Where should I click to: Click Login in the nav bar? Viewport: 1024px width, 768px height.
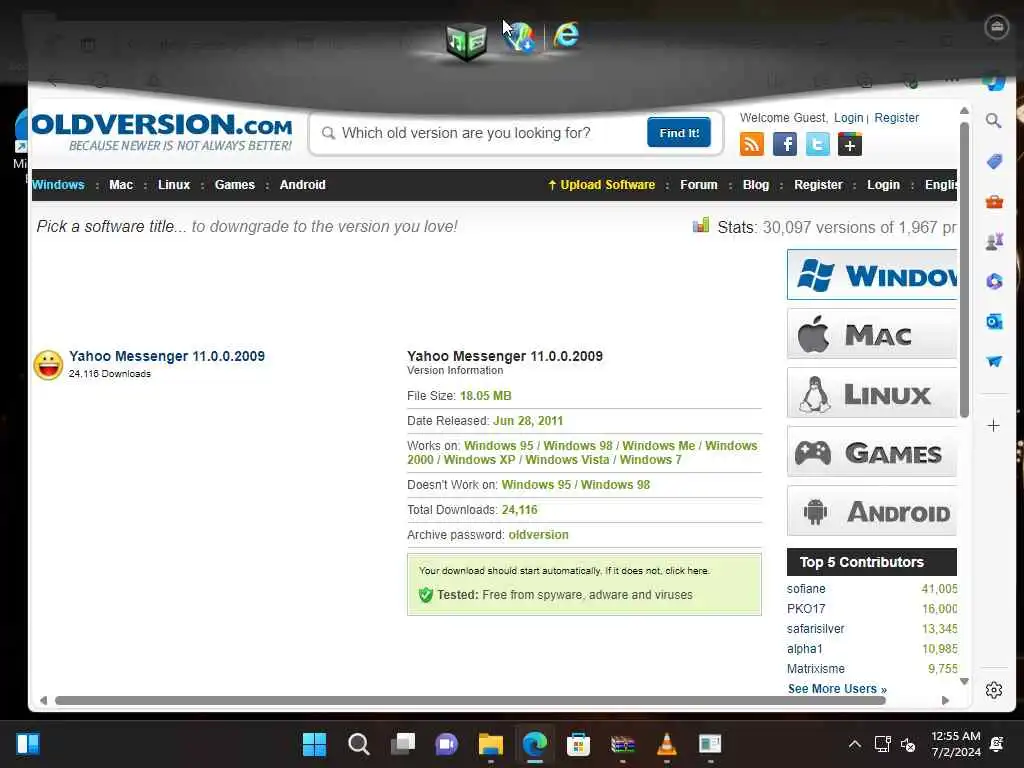pyautogui.click(x=883, y=185)
